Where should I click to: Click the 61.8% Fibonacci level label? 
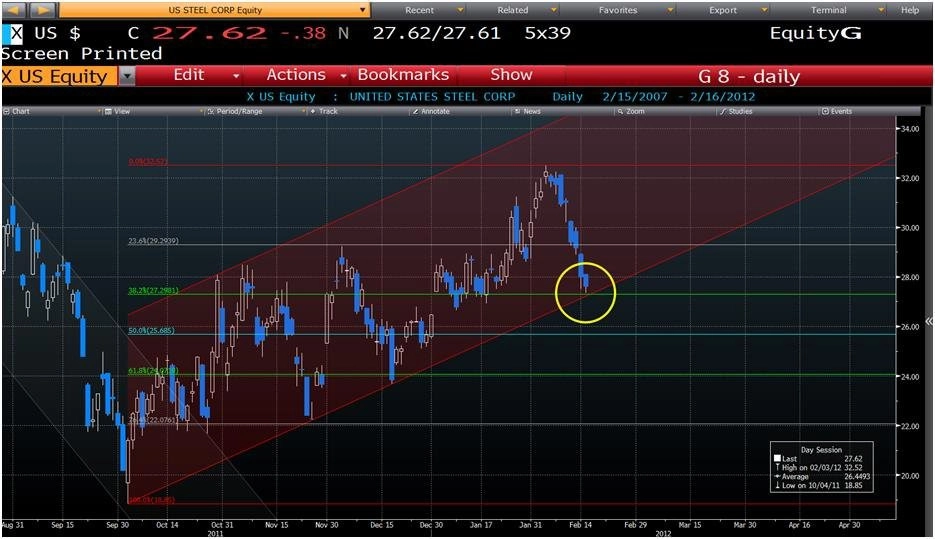tap(153, 371)
